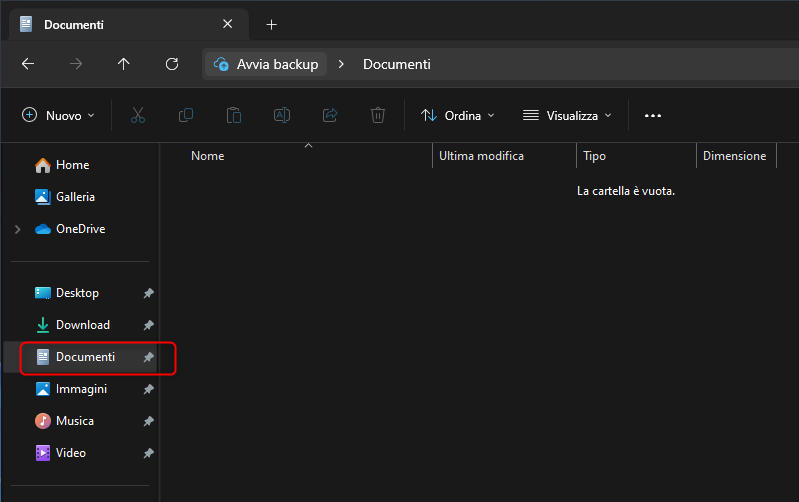This screenshot has height=502, width=799.
Task: Click the Delete trash can icon
Action: 378,116
